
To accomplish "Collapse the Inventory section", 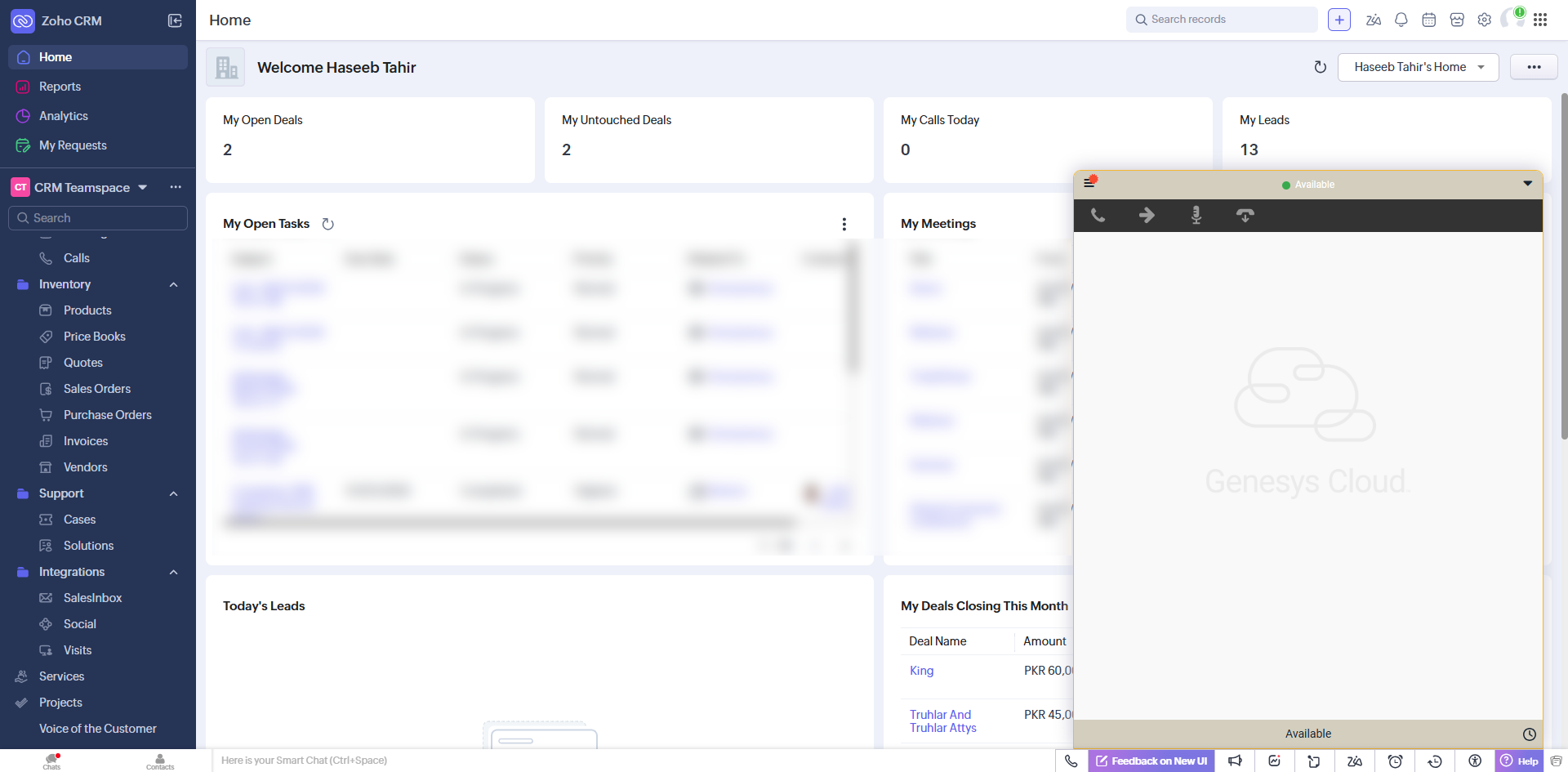I will [173, 284].
